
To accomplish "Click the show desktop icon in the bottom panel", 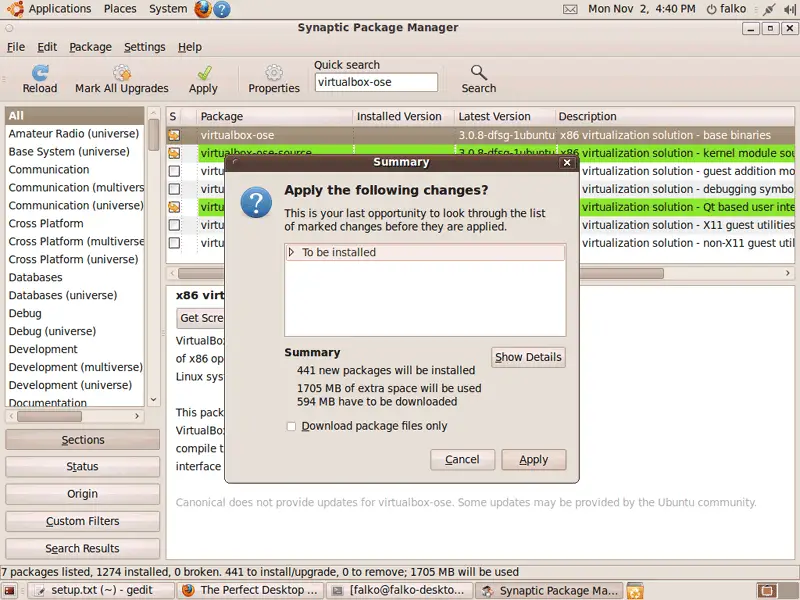I will 9,590.
